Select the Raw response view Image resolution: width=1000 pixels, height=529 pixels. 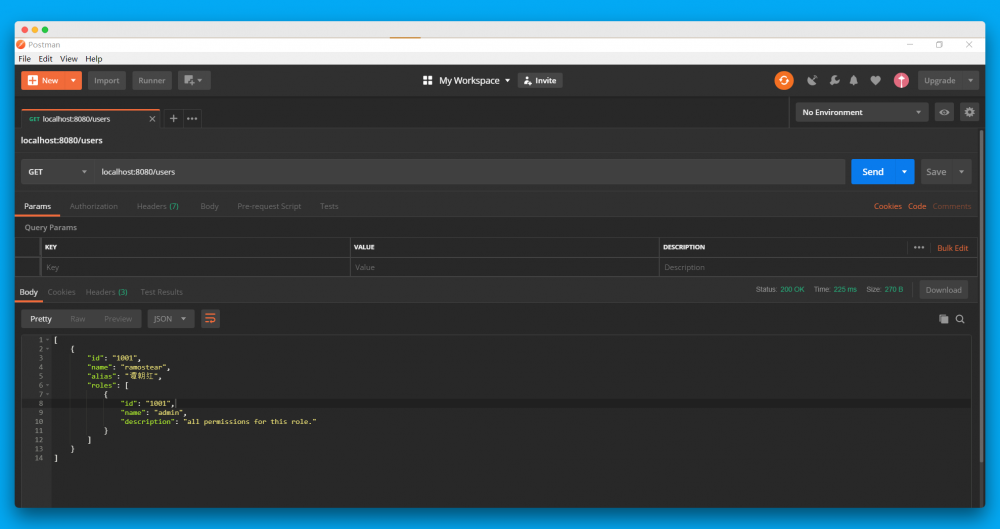click(x=78, y=318)
